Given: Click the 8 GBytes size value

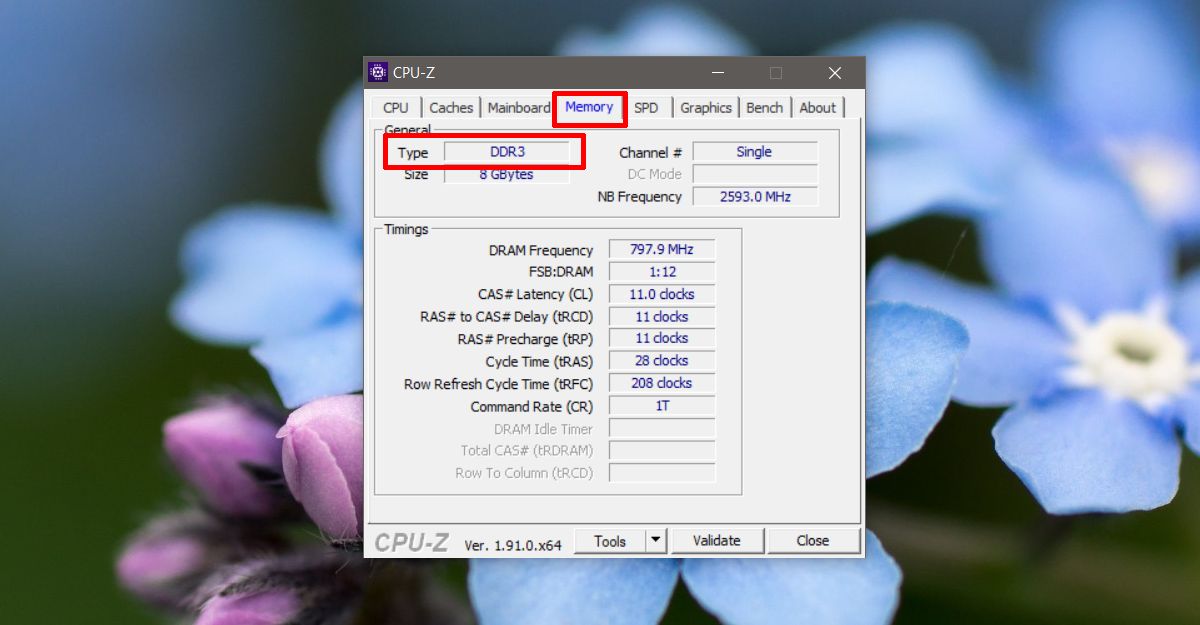Looking at the screenshot, I should pyautogui.click(x=507, y=174).
